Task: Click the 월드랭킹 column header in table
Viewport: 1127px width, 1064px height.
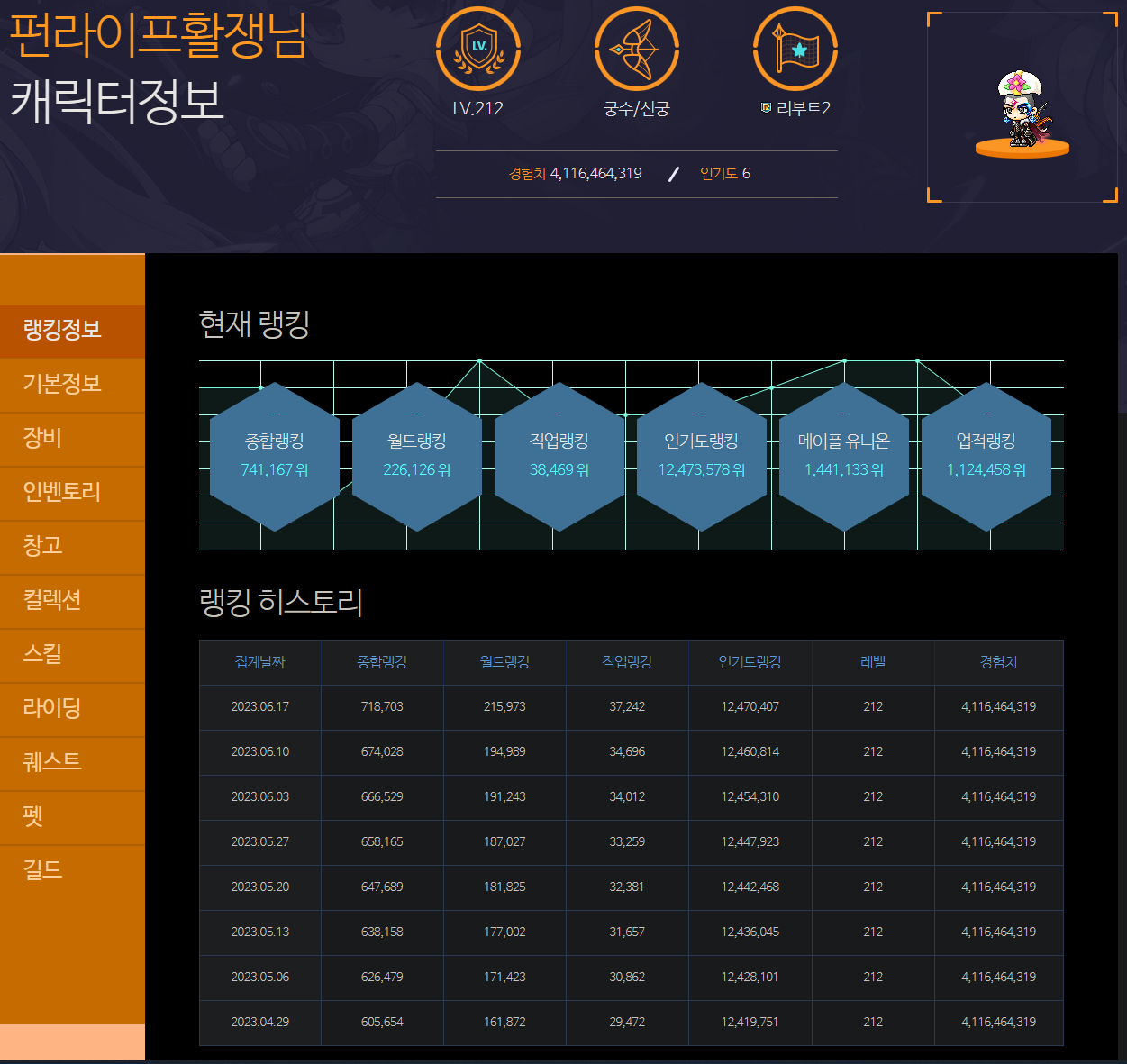Action: click(504, 662)
